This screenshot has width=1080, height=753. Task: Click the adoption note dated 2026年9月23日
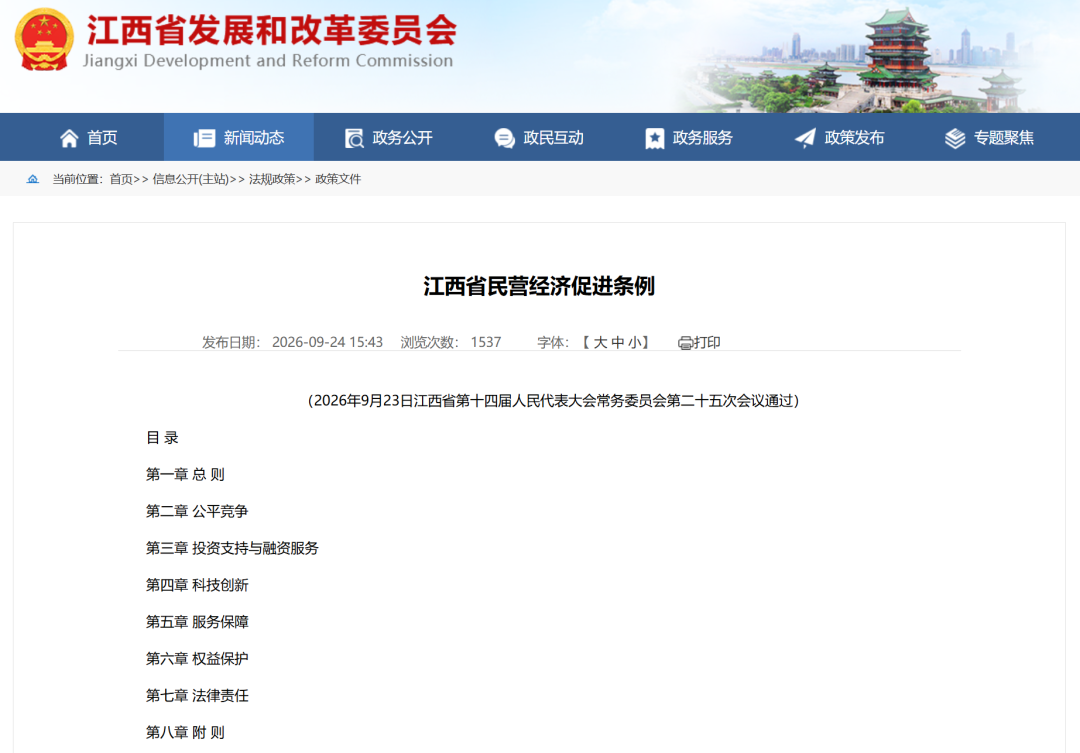pyautogui.click(x=553, y=401)
